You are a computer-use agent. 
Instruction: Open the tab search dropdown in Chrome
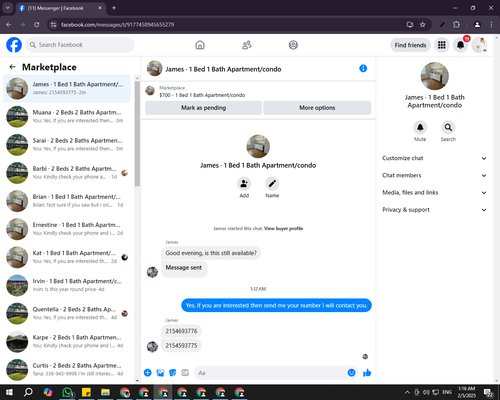(x=8, y=8)
